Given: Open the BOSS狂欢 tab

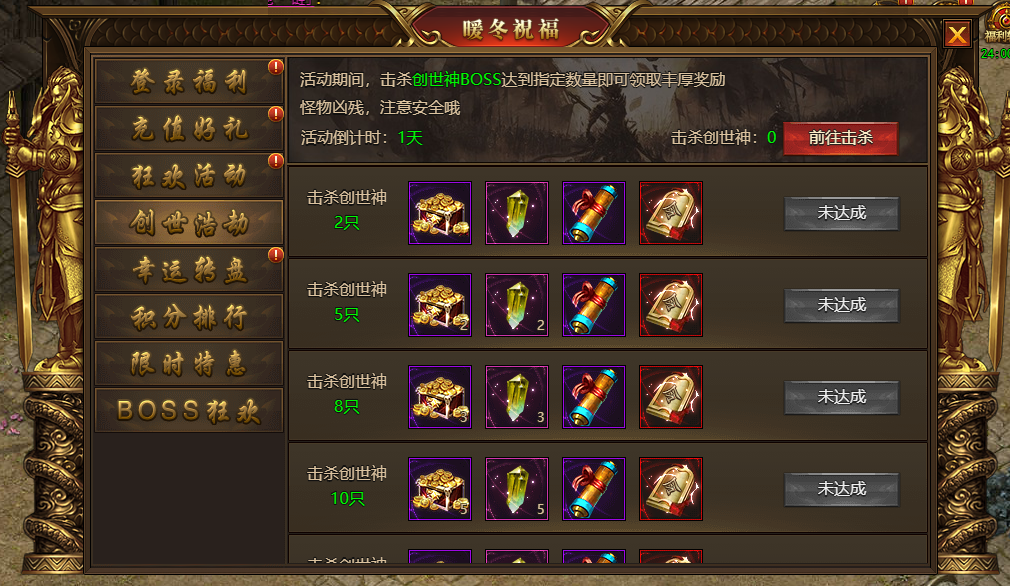Looking at the screenshot, I should (189, 410).
